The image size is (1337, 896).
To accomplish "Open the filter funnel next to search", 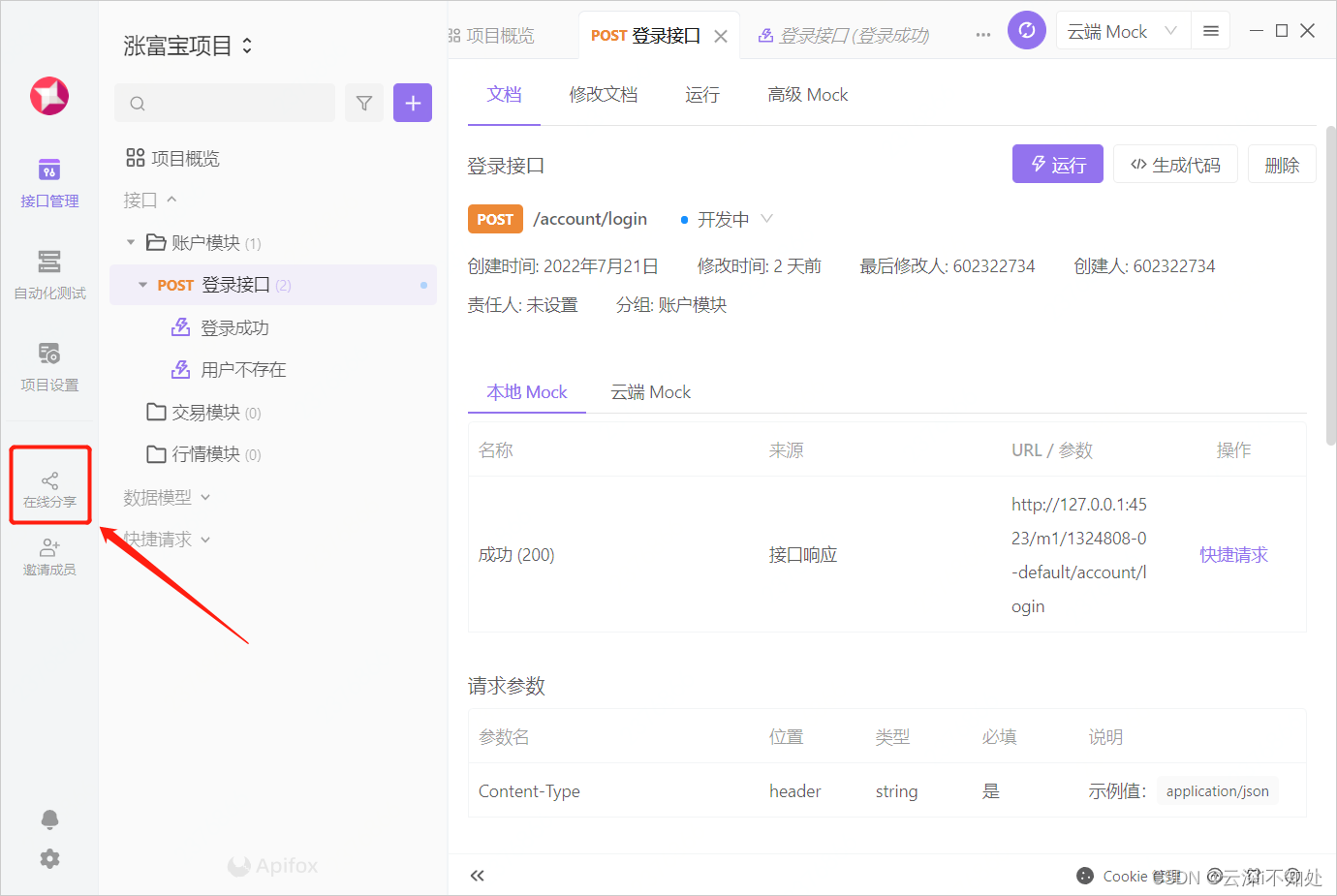I will pyautogui.click(x=364, y=103).
